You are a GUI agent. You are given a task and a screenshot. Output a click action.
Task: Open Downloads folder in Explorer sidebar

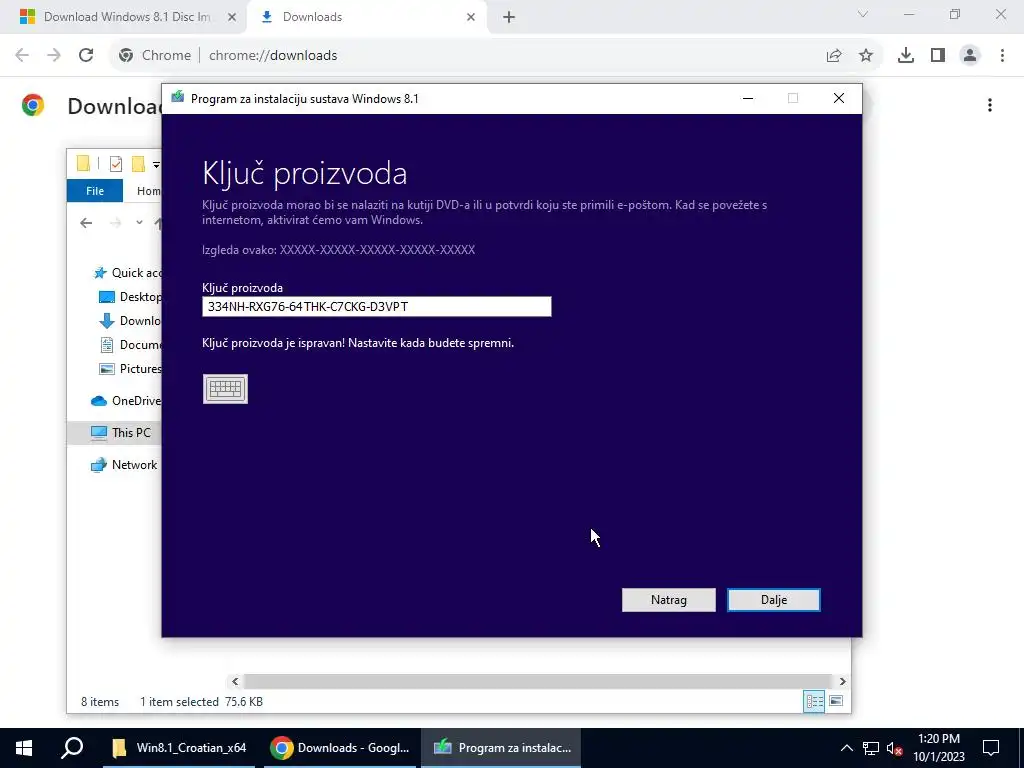coord(130,321)
